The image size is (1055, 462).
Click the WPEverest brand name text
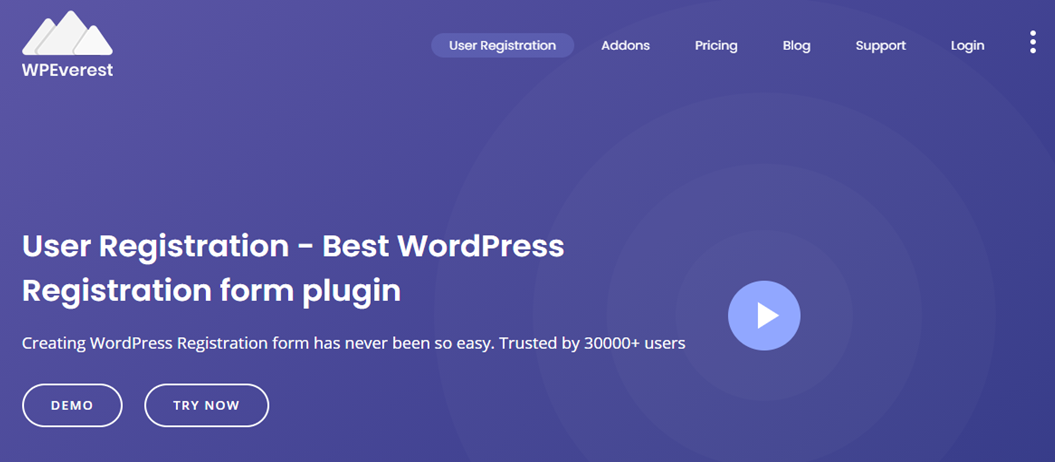[67, 69]
